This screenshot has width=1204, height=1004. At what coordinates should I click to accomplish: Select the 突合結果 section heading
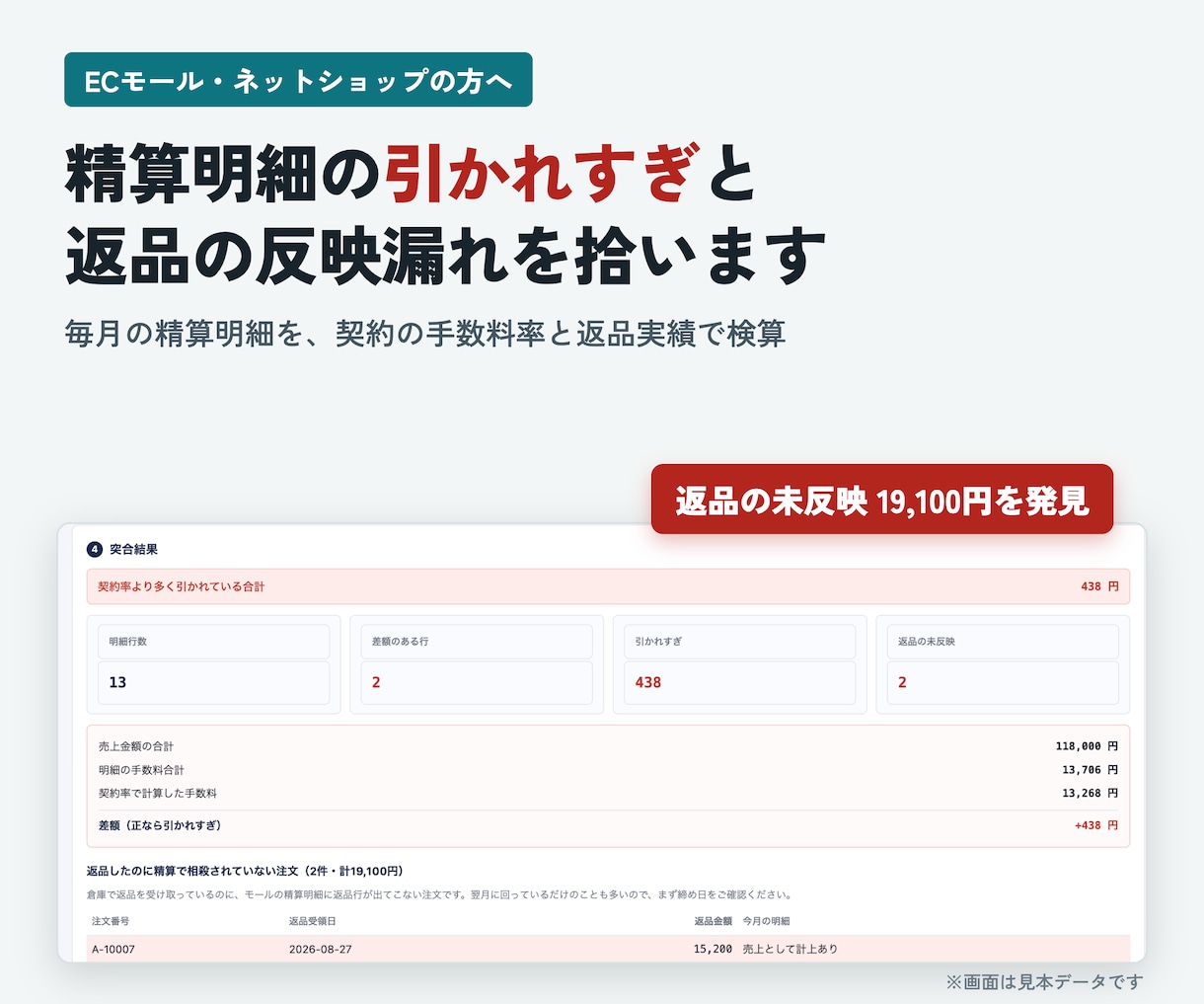click(133, 549)
